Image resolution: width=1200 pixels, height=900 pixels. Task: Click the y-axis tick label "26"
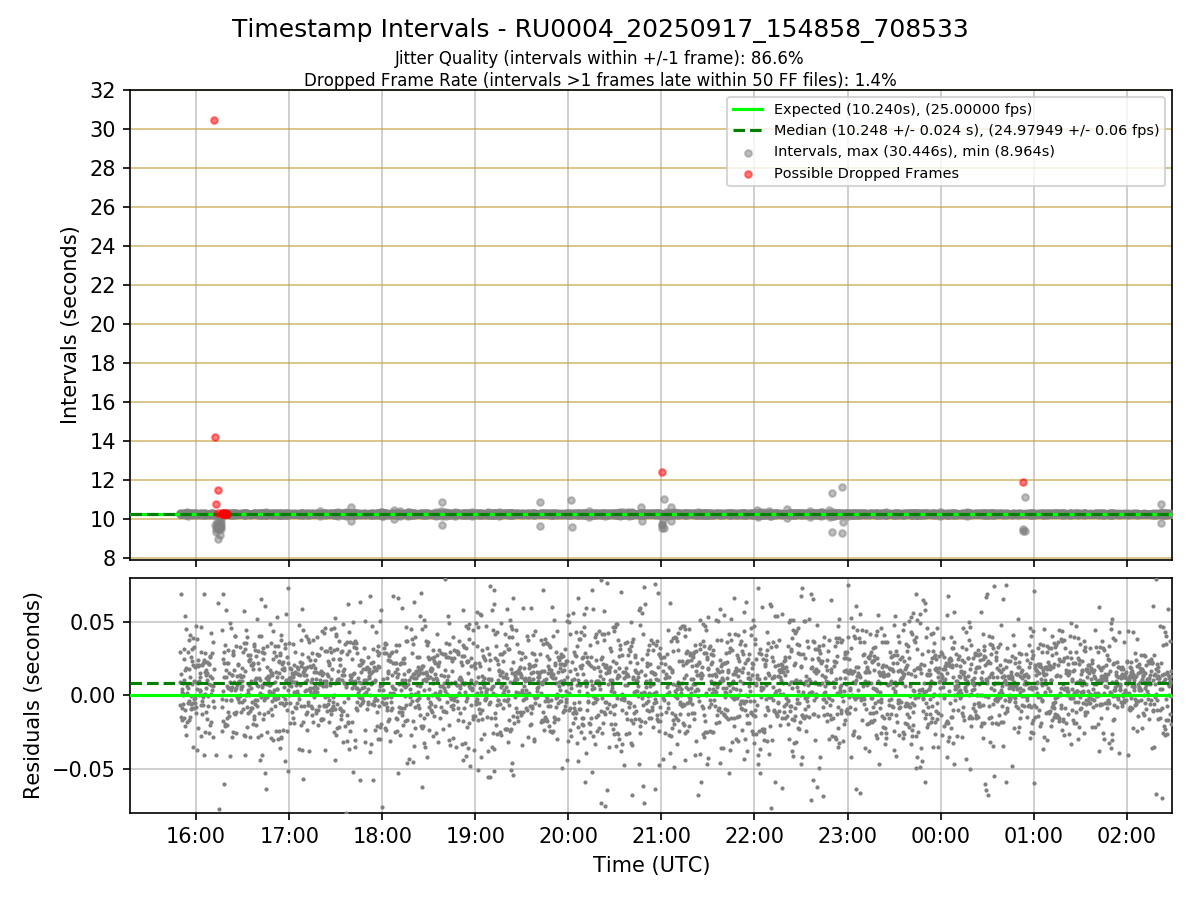coord(105,208)
